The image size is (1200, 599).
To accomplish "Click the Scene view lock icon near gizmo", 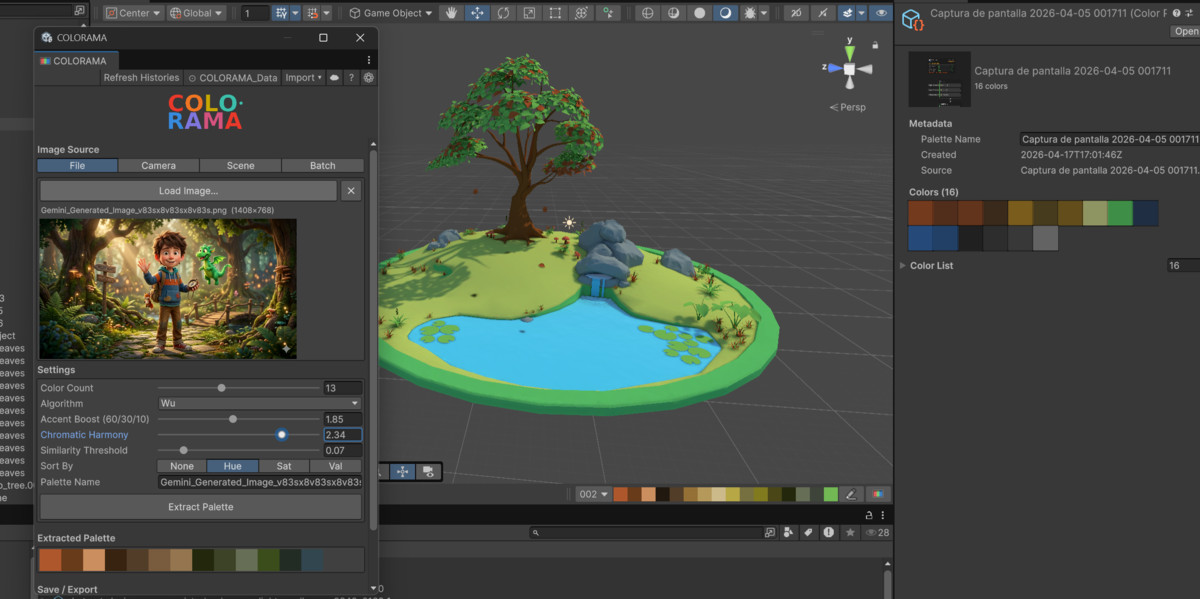I will 876,44.
